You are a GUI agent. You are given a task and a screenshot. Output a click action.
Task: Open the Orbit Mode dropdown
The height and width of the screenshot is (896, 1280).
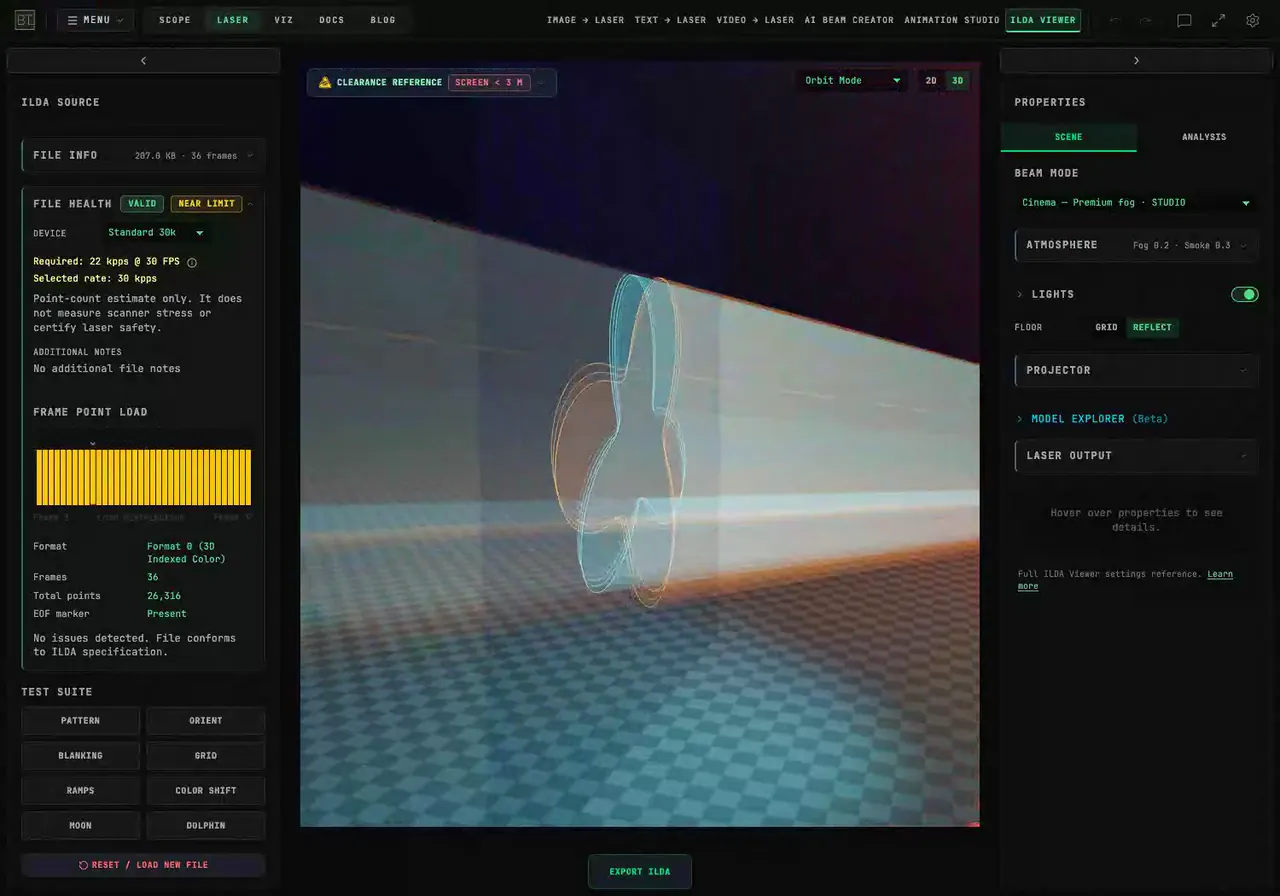pos(853,81)
